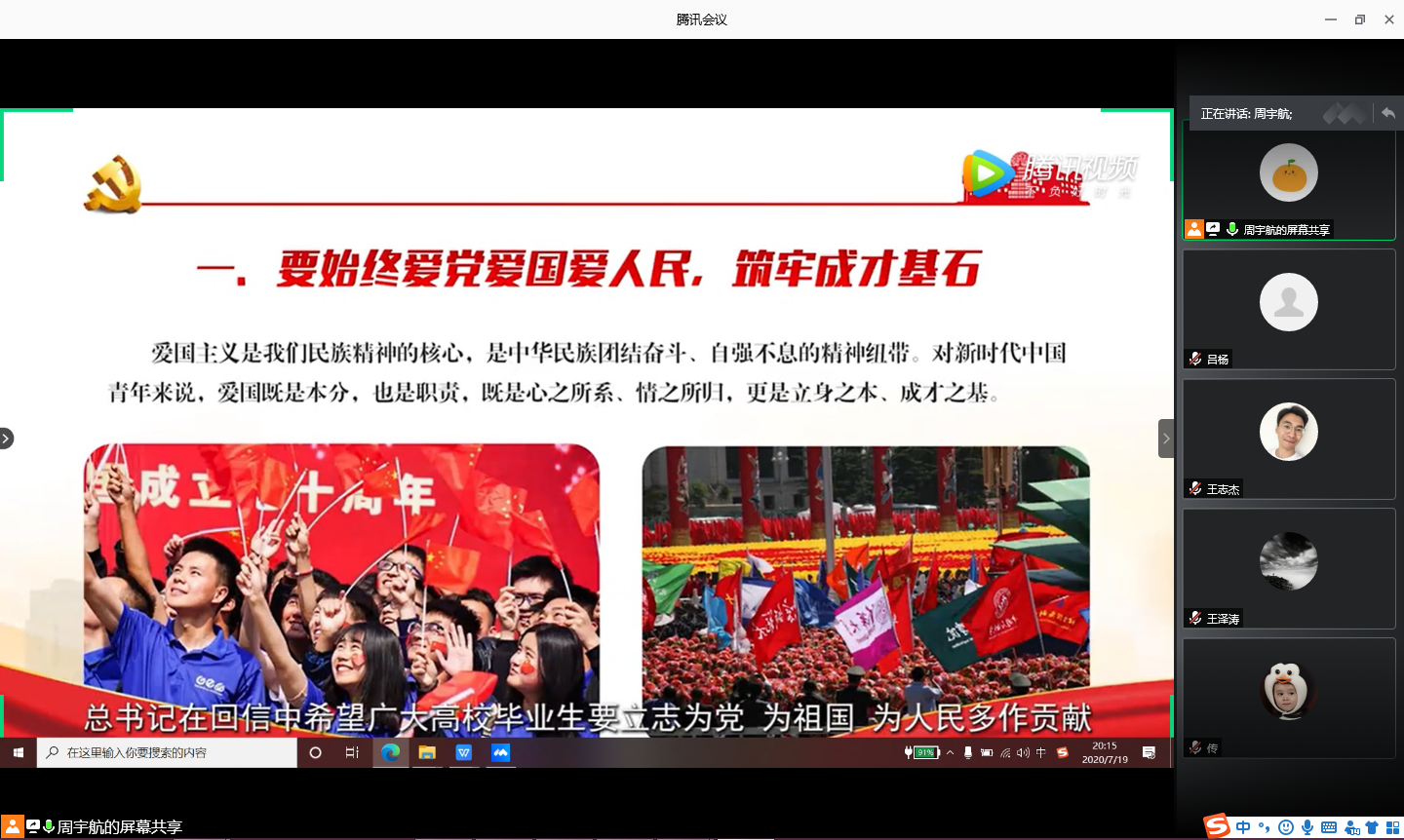1404x840 pixels.
Task: Open the emoji panel on the Sogou toolbar
Action: click(1285, 826)
